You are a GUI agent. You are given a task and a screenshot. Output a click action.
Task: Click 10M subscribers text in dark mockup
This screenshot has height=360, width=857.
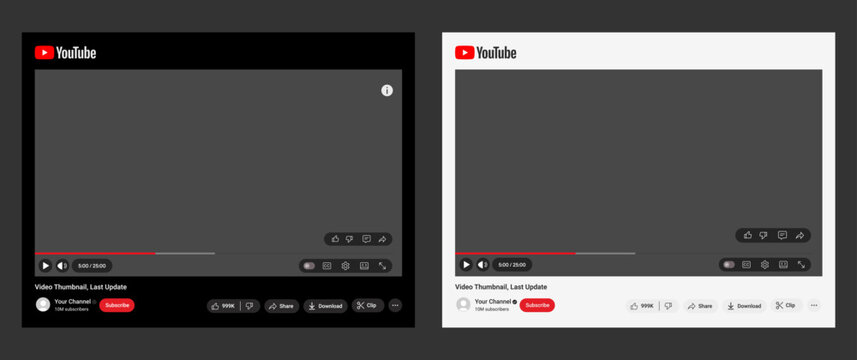click(71, 309)
